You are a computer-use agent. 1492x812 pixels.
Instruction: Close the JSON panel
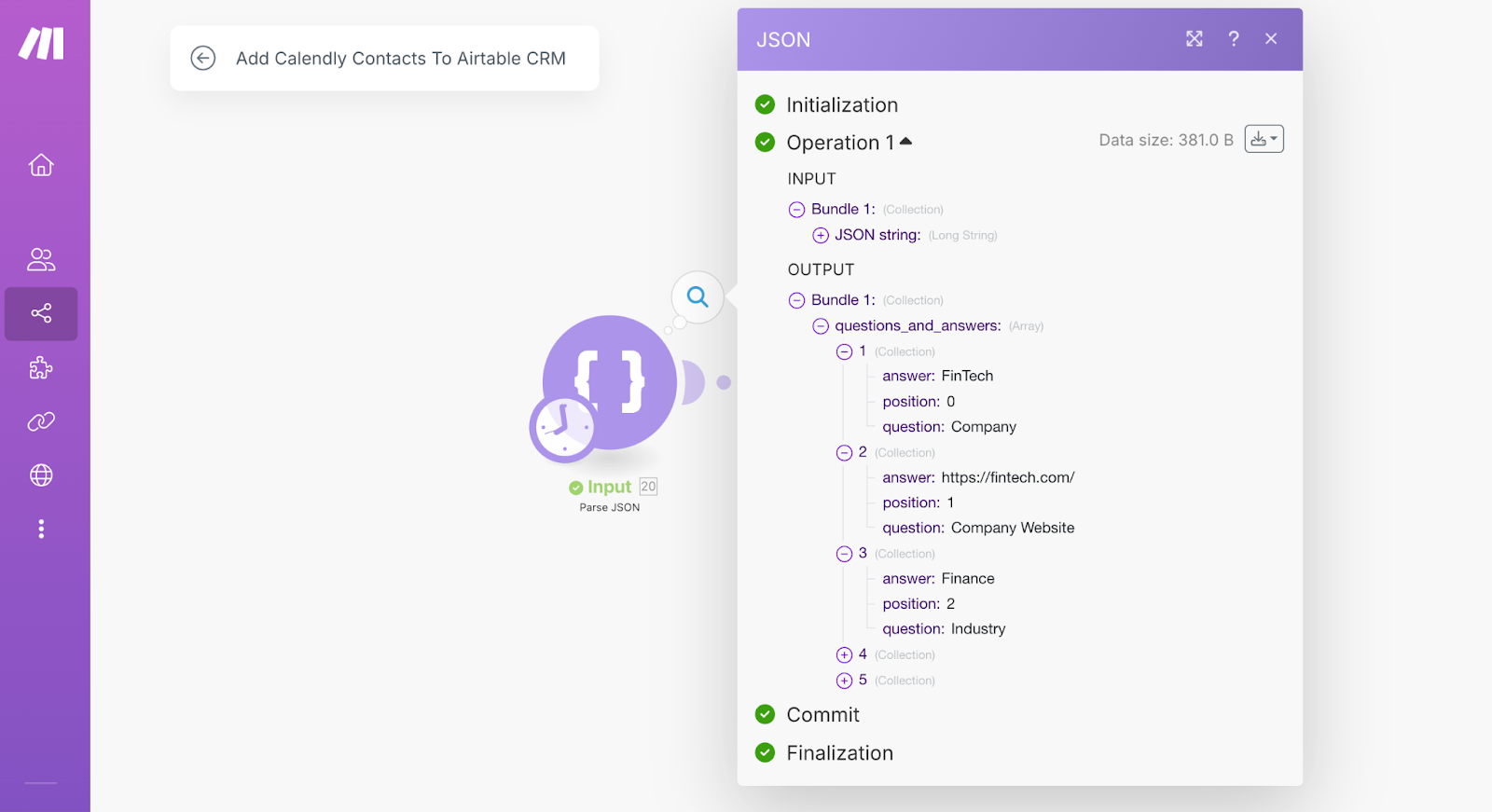pyautogui.click(x=1271, y=39)
